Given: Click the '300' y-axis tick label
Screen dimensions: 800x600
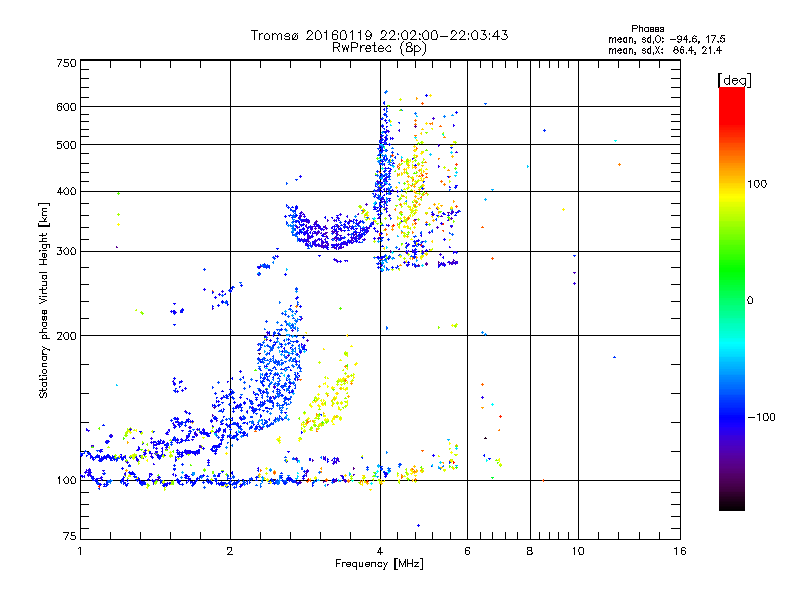Looking at the screenshot, I should [66, 251].
